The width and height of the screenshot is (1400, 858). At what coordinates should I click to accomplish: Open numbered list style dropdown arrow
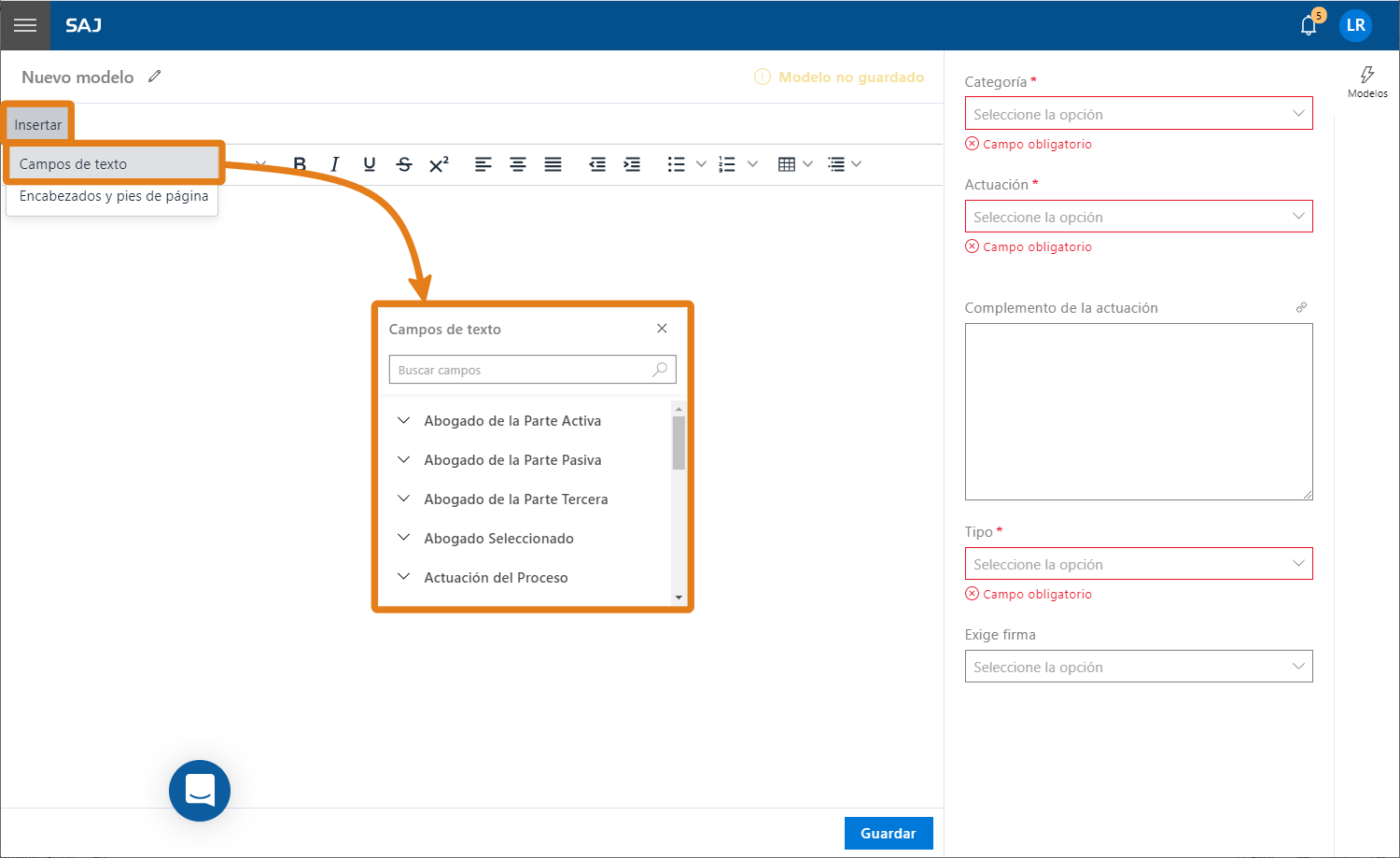coord(752,164)
